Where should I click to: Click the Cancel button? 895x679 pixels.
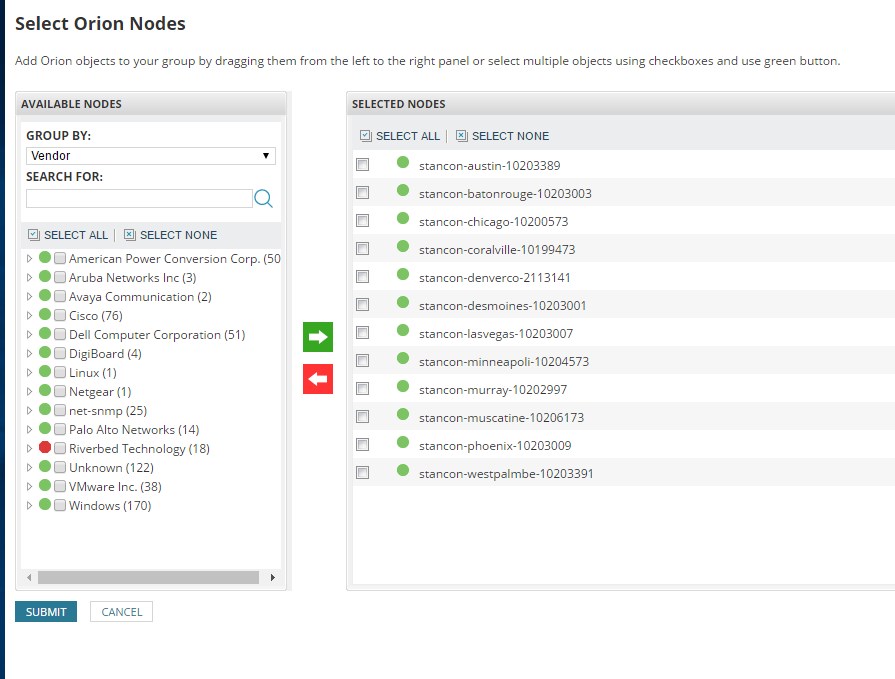(x=122, y=612)
